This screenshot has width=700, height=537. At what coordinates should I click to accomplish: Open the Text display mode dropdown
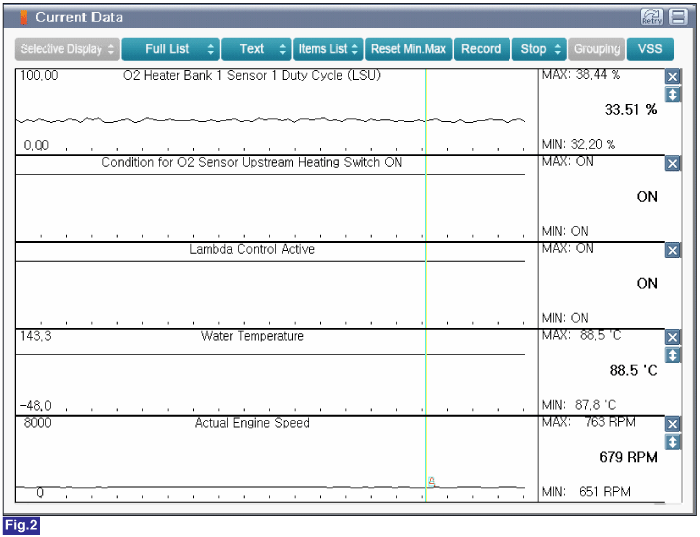click(256, 49)
